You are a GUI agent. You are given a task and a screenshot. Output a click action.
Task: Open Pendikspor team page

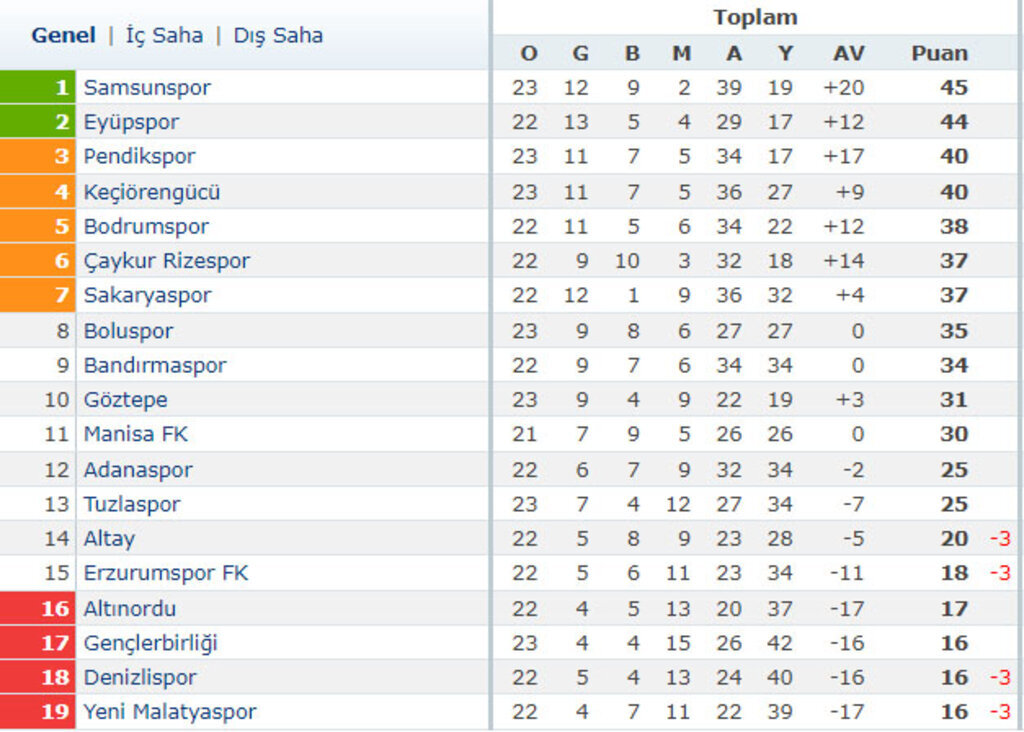[x=139, y=157]
